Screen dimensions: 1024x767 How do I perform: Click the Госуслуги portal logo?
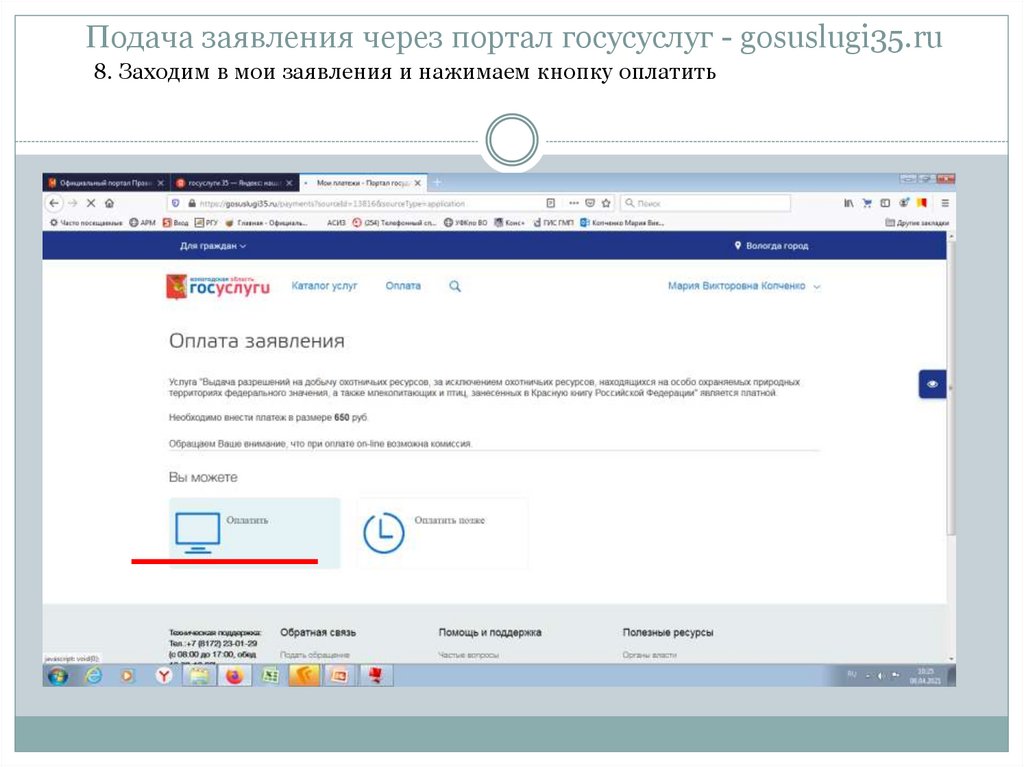tap(218, 286)
